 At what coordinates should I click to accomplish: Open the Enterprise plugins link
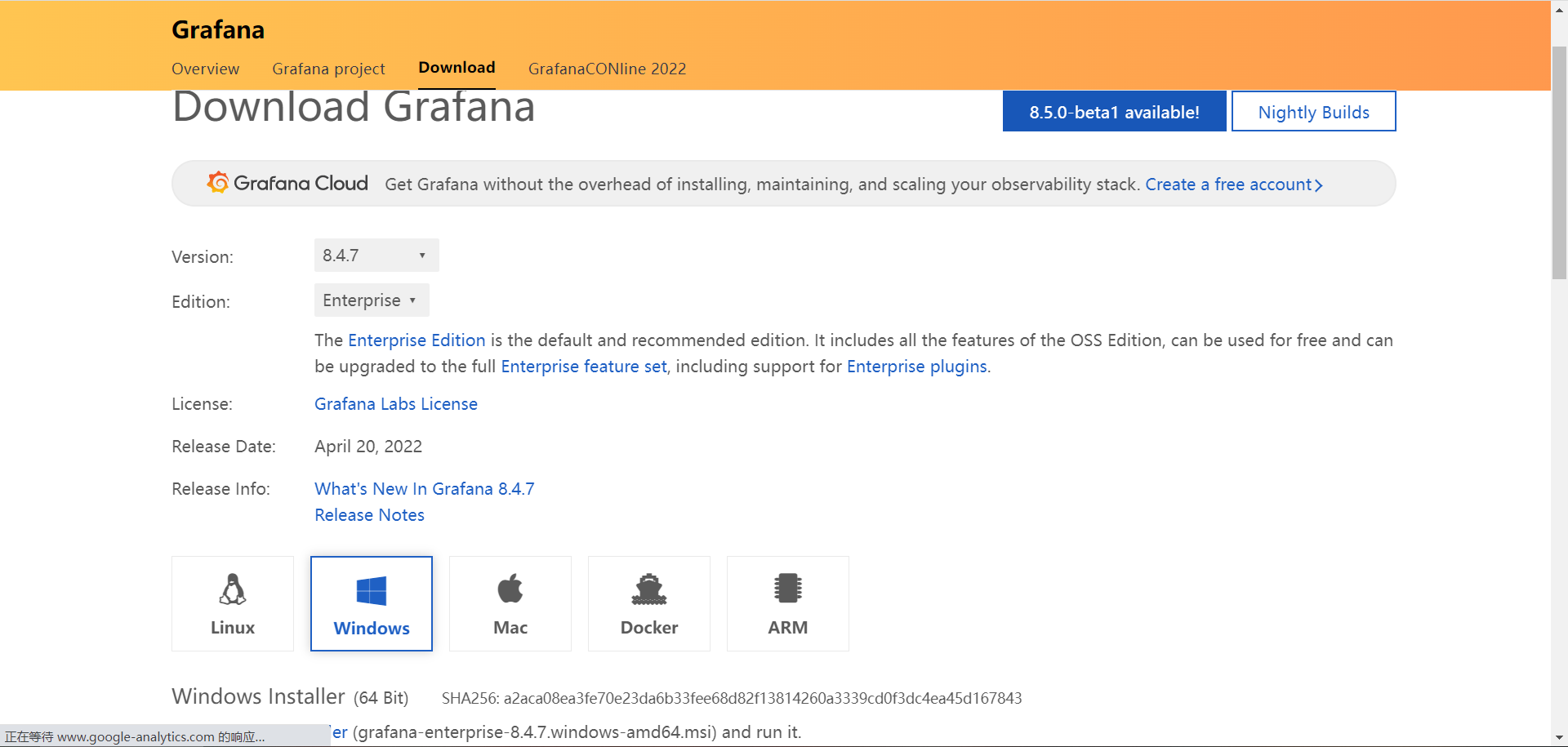point(917,366)
